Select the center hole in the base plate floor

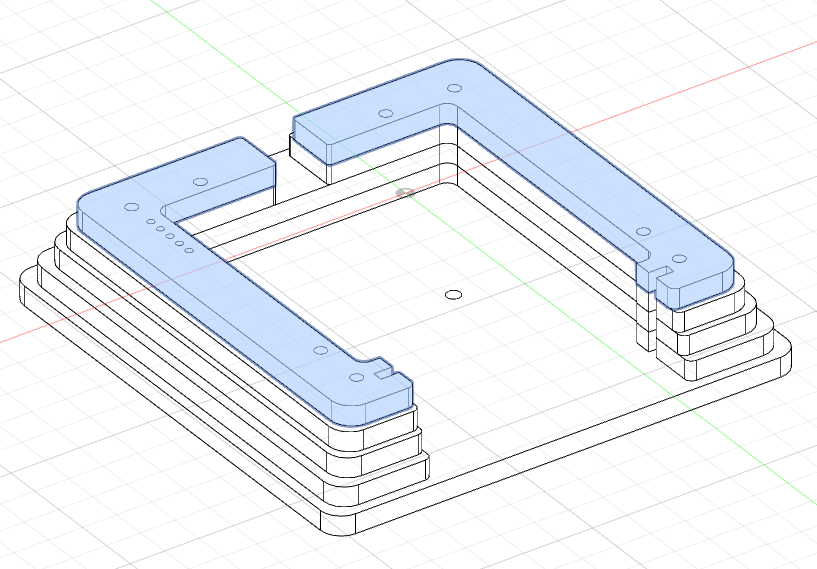click(452, 294)
